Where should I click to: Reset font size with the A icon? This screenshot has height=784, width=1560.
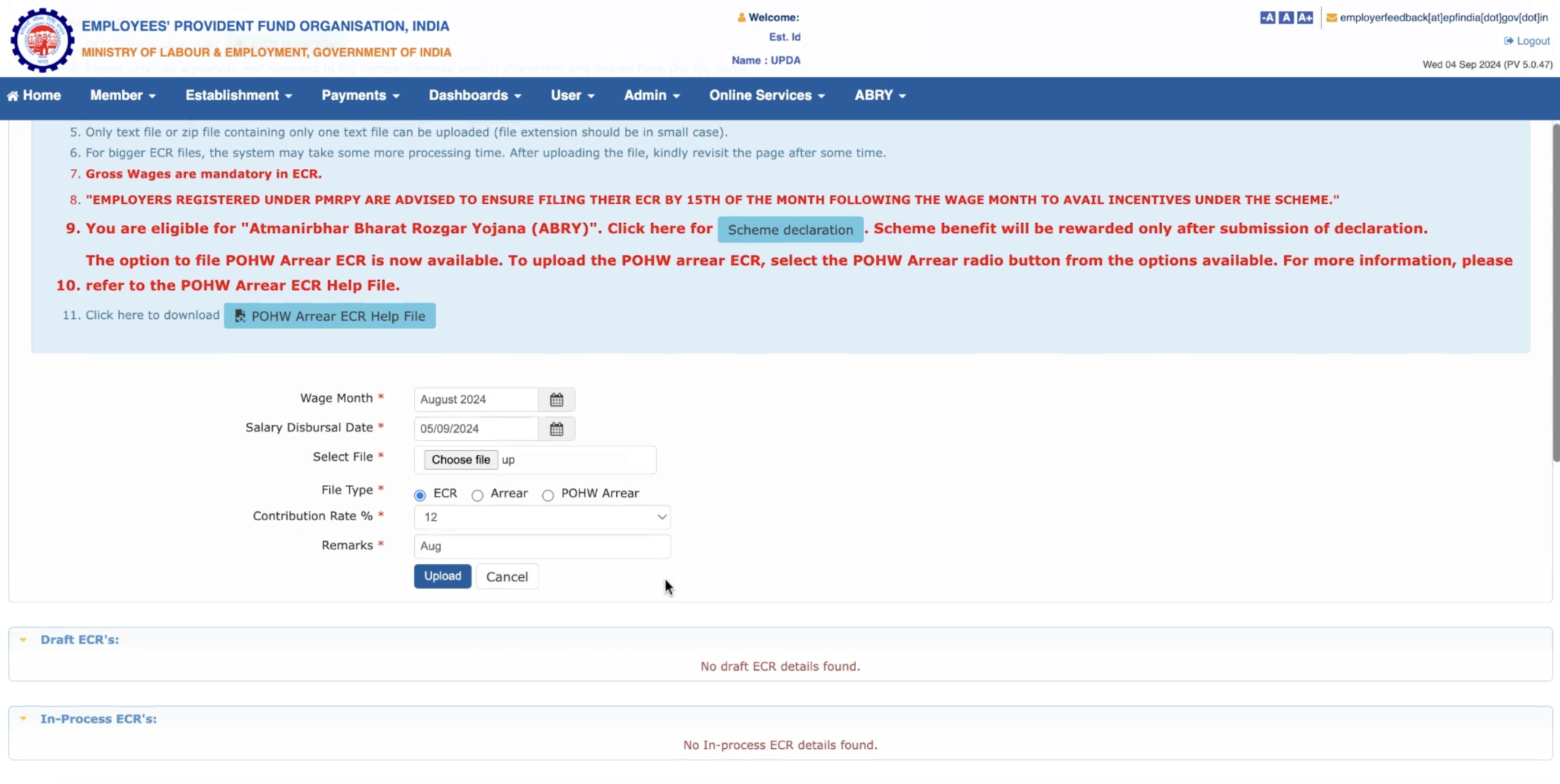click(x=1286, y=18)
